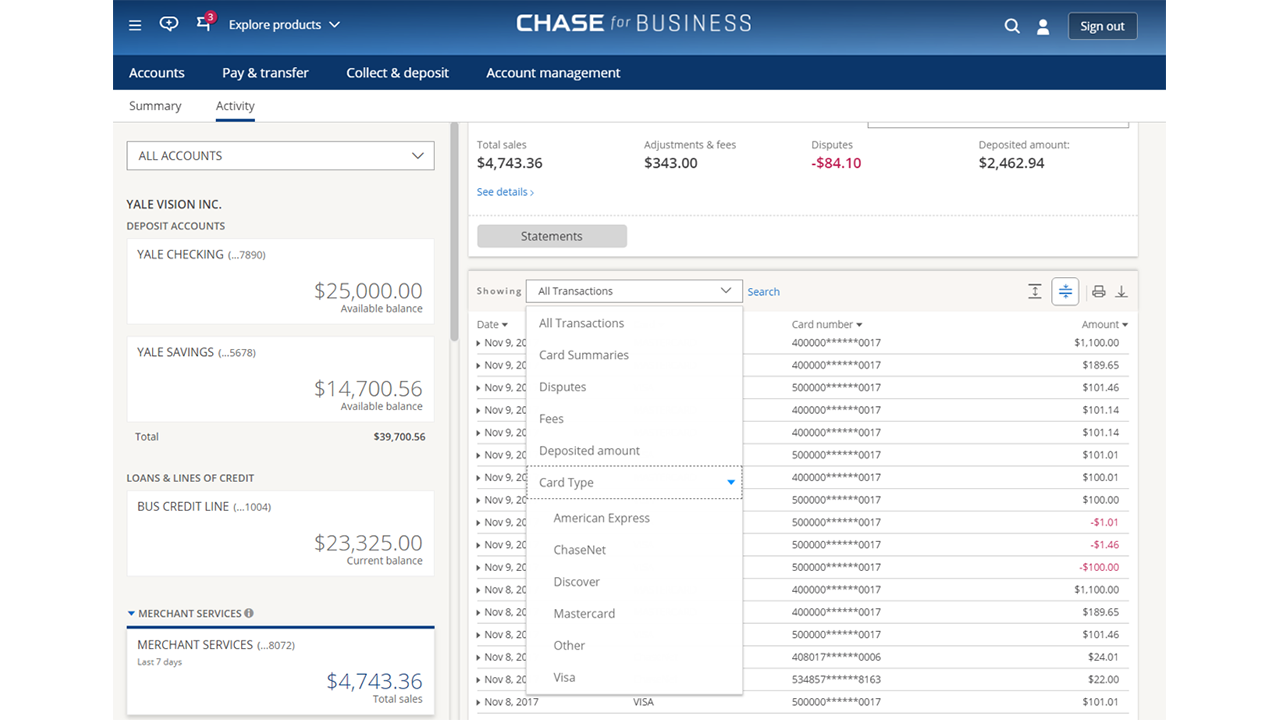
Task: Click the $4,743.36 total sales value at top
Action: [x=510, y=163]
